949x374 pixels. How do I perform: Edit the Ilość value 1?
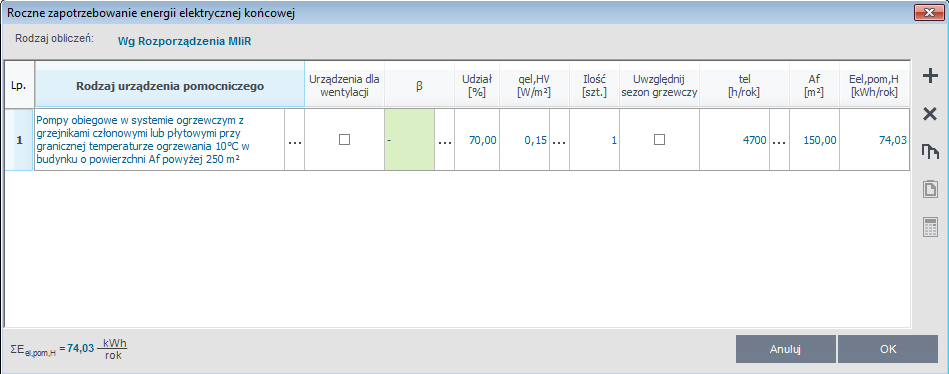(x=594, y=140)
